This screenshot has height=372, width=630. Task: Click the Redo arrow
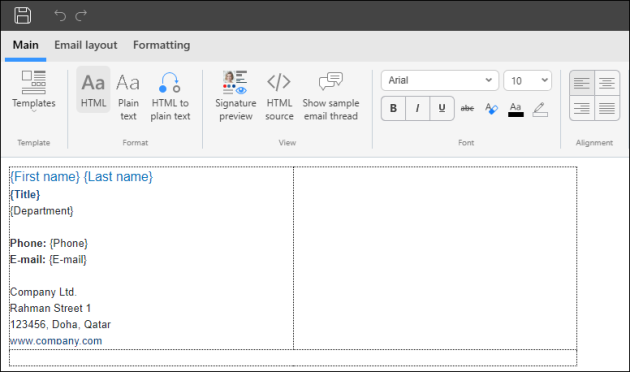(x=82, y=16)
